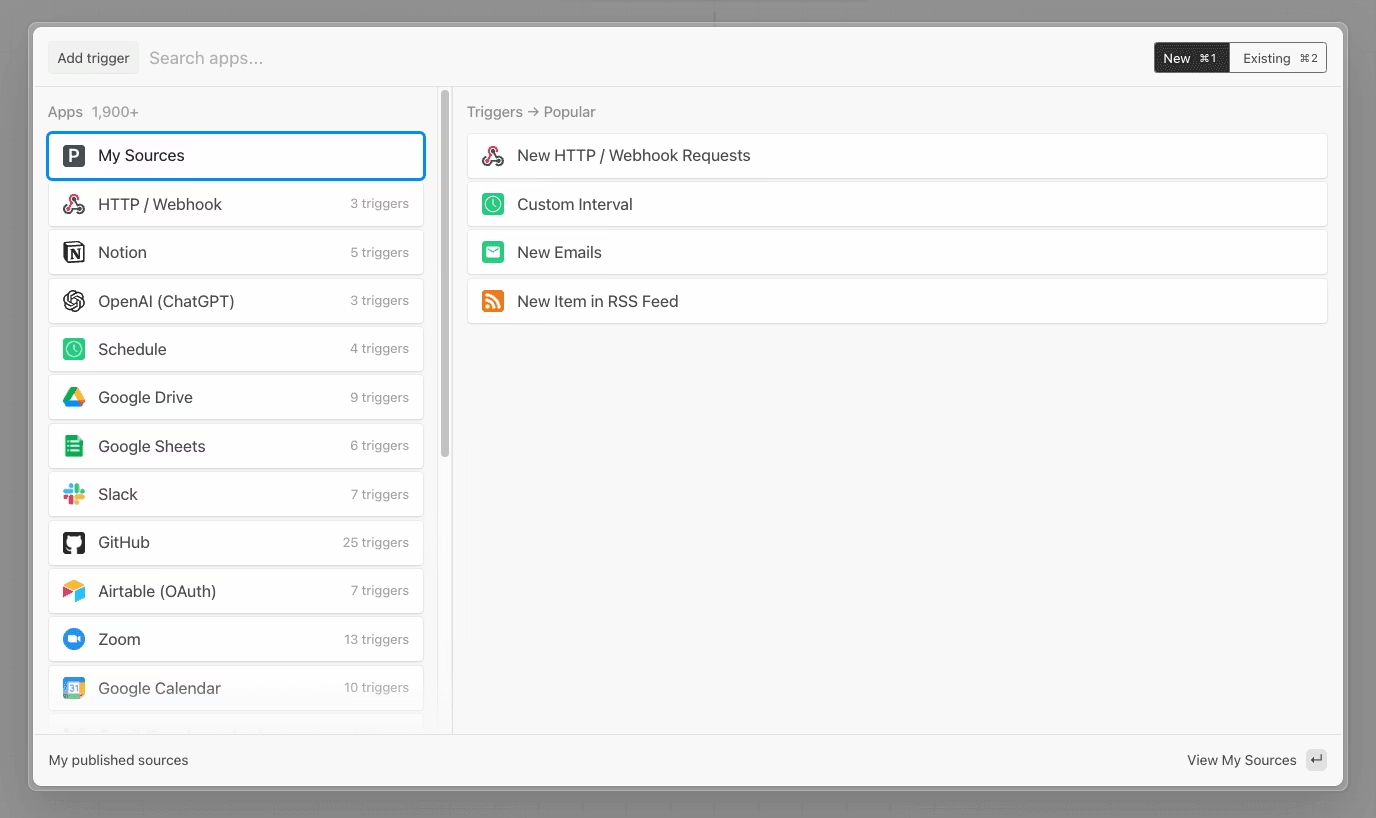The image size is (1376, 818).
Task: Select the OpenAI (ChatGPT) app label
Action: (166, 301)
